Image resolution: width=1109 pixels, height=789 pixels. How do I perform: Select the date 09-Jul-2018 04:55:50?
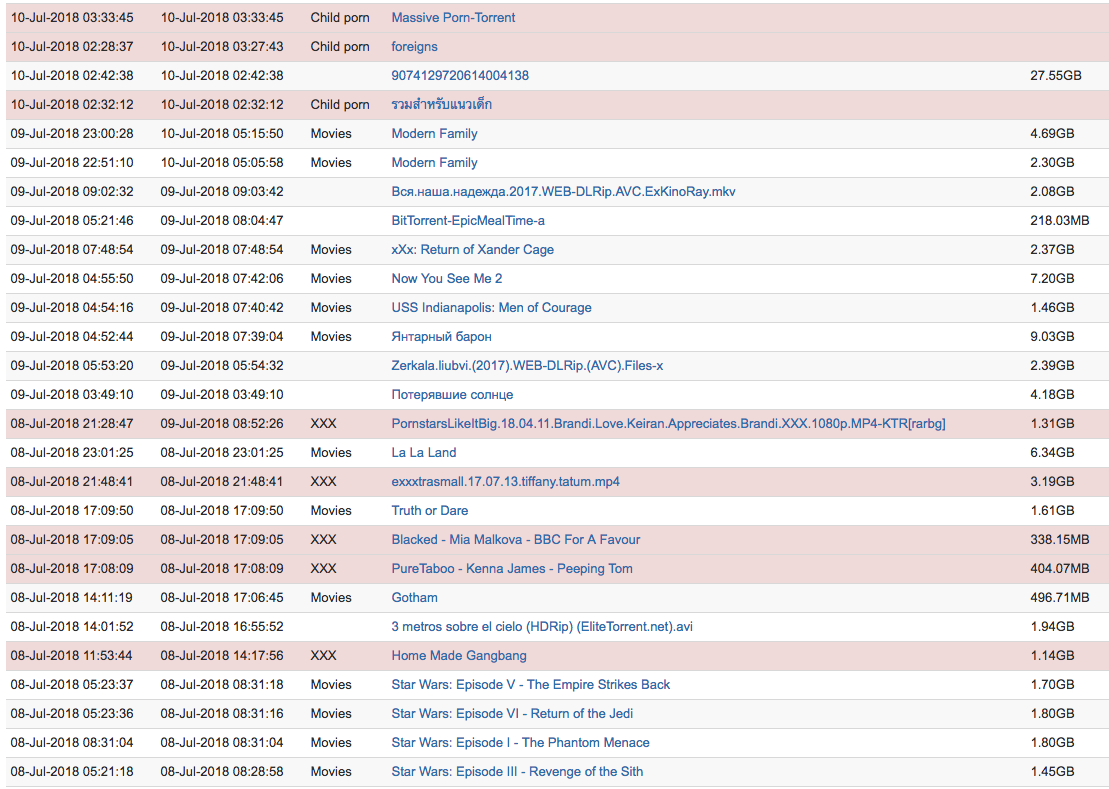[72, 279]
